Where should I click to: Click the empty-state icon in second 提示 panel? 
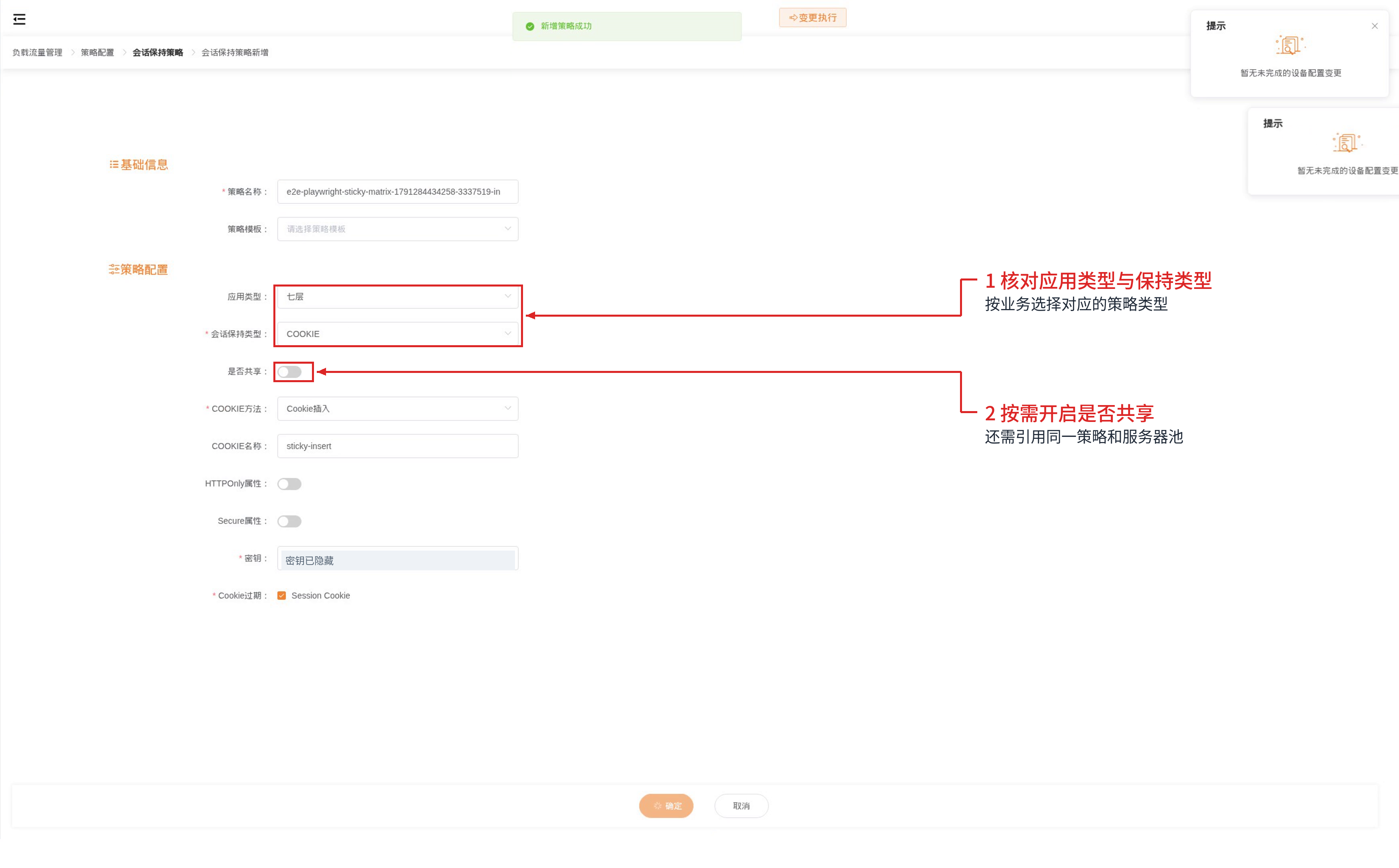(1347, 143)
